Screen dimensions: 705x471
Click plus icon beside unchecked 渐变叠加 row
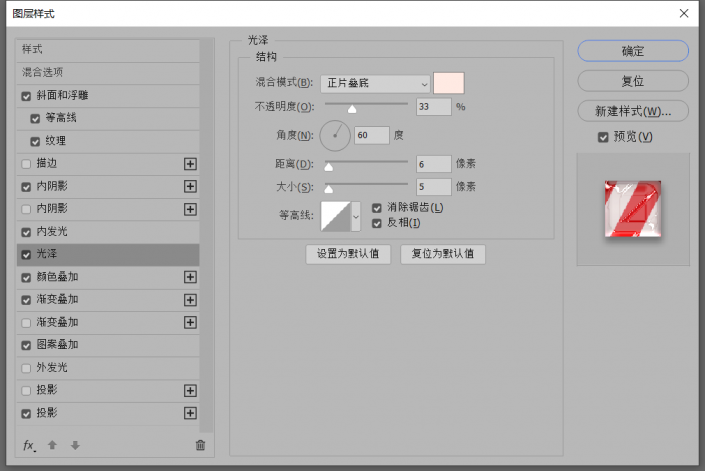pyautogui.click(x=190, y=322)
